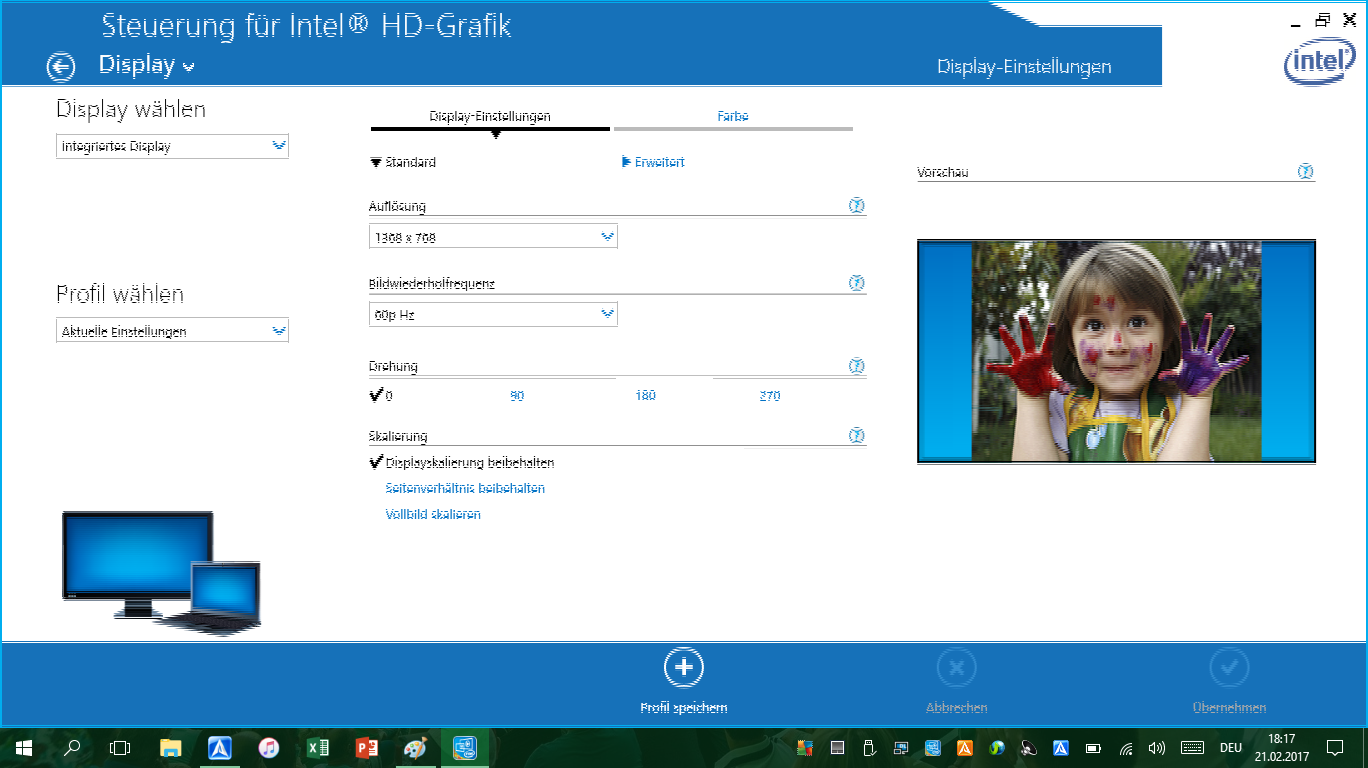
Task: Open Task View in the taskbar
Action: pos(120,748)
